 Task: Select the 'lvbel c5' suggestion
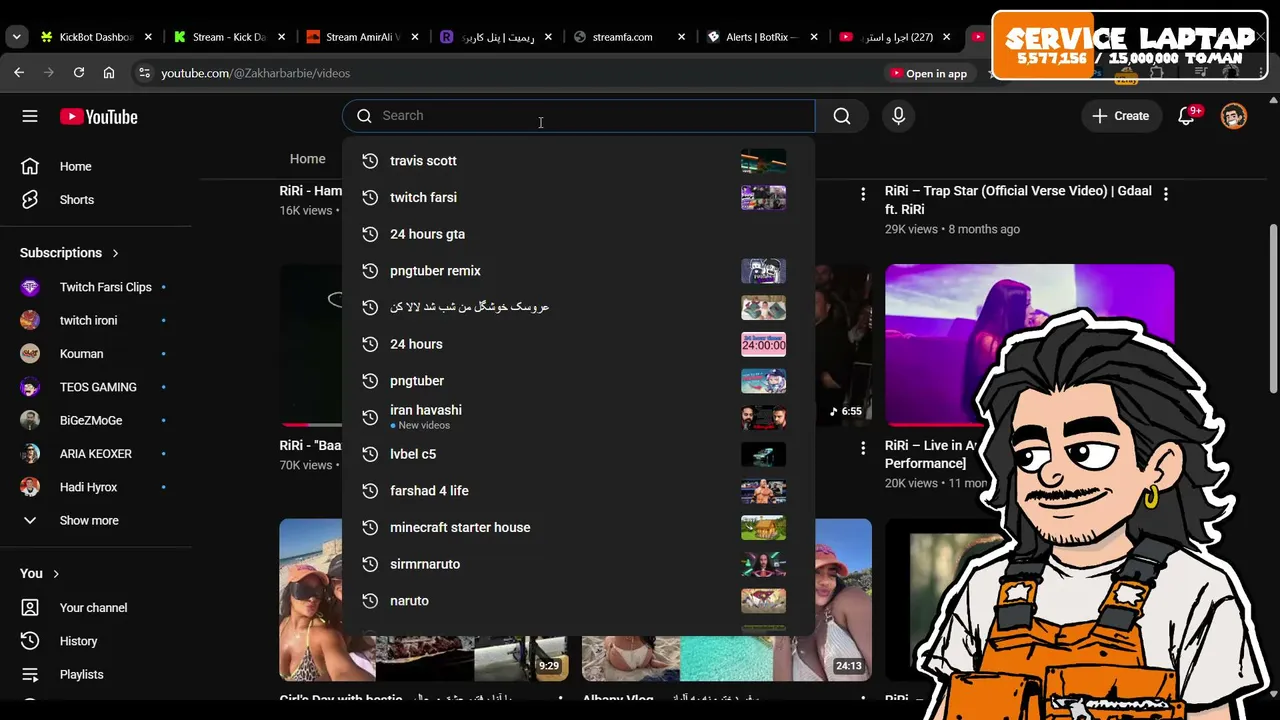coord(578,454)
